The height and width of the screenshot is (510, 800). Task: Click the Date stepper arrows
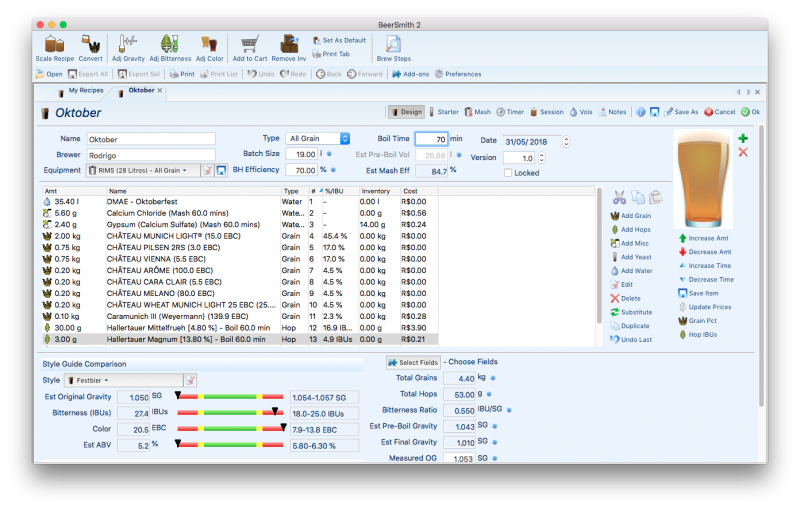[566, 142]
